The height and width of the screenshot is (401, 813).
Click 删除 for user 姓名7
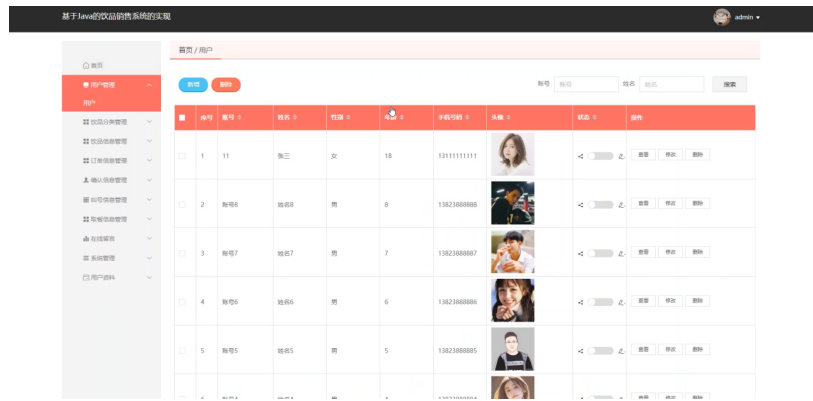point(697,252)
